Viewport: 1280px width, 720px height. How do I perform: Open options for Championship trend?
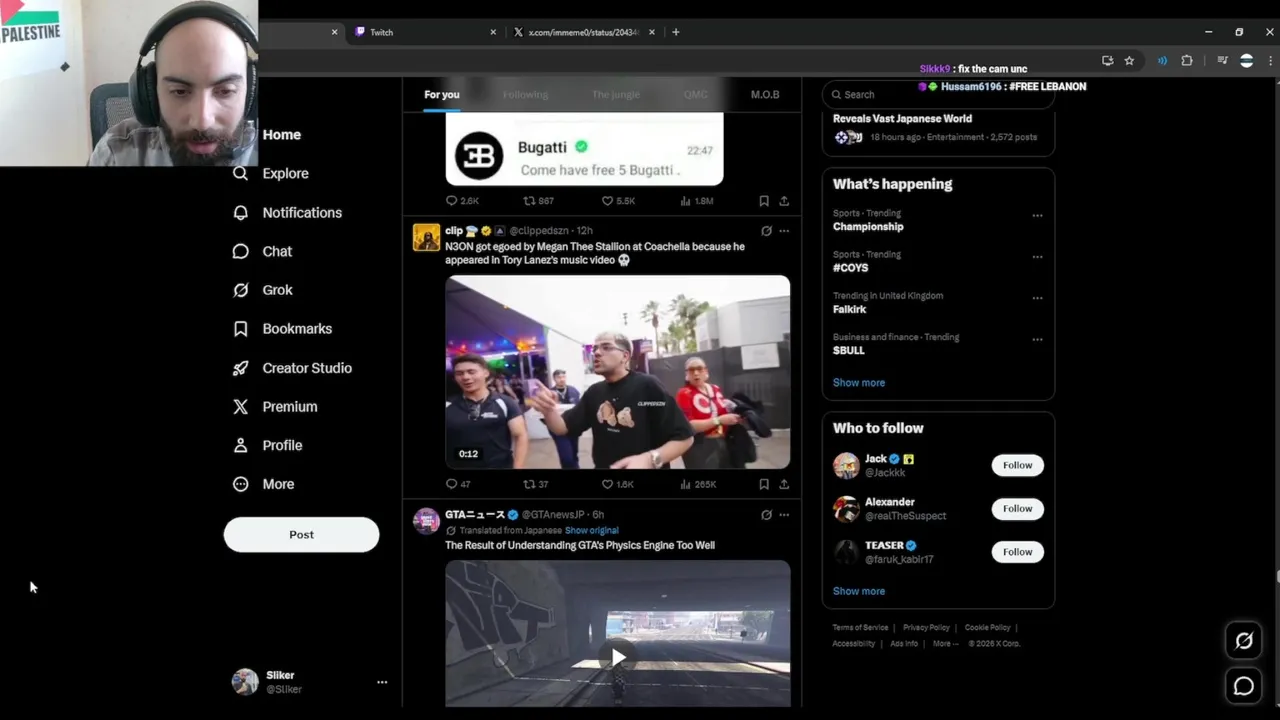[1037, 215]
